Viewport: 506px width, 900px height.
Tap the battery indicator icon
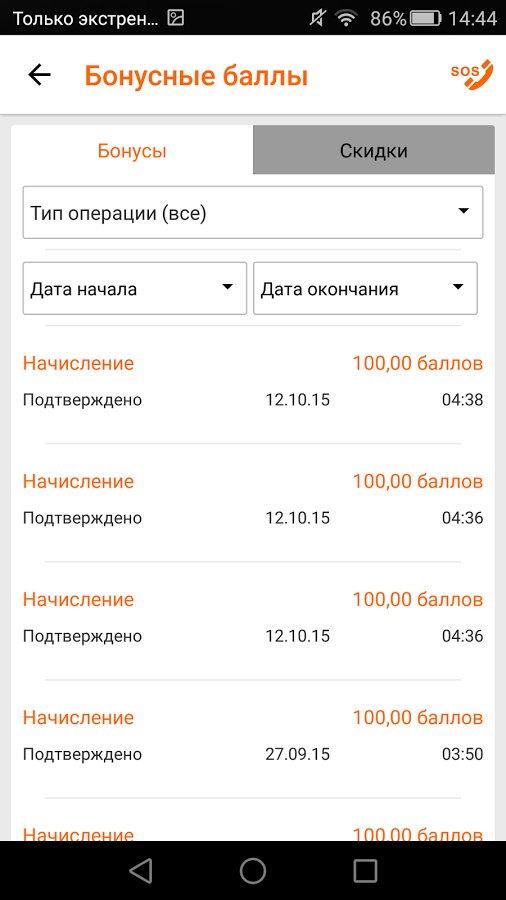tap(426, 19)
